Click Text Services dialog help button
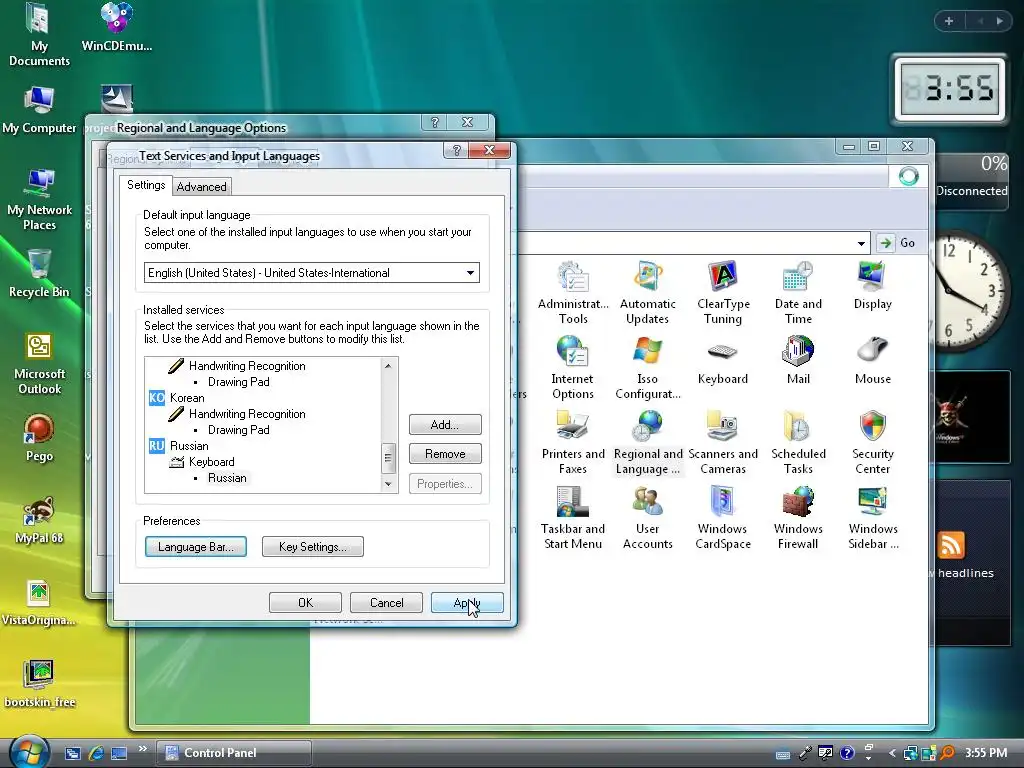Image resolution: width=1024 pixels, height=768 pixels. 456,151
